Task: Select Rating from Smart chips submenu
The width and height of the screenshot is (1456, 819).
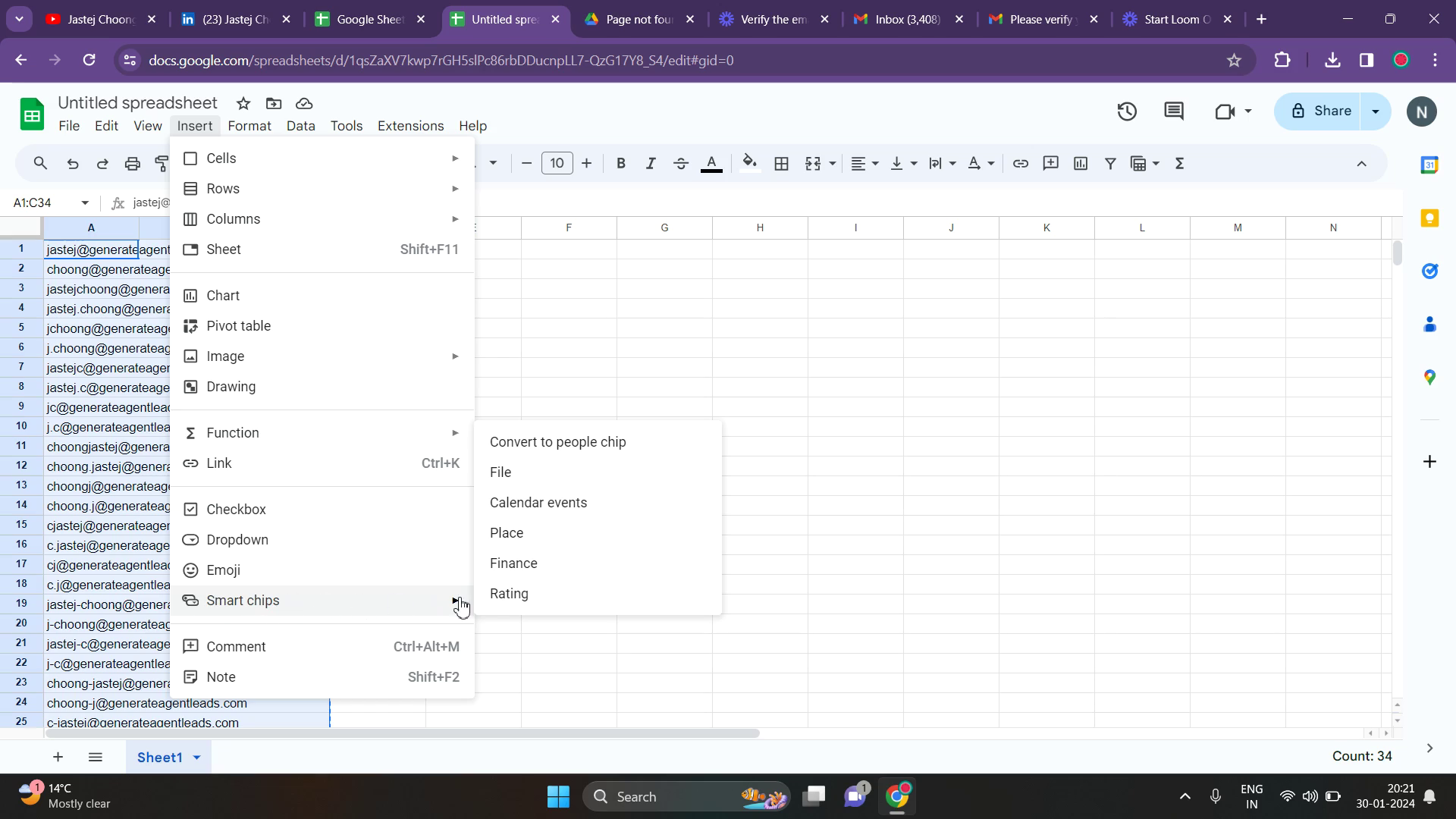Action: tap(509, 594)
